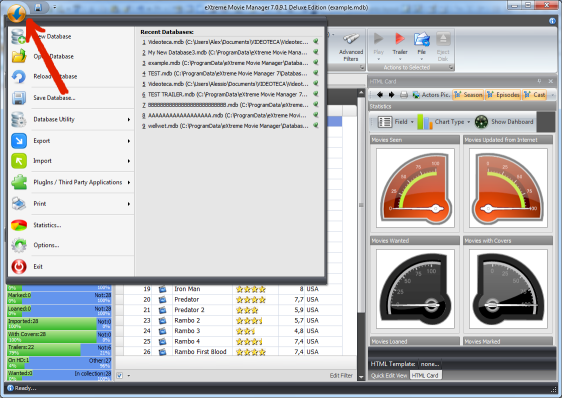Select Save Database menu entry
This screenshot has width=562, height=398.
coord(71,98)
